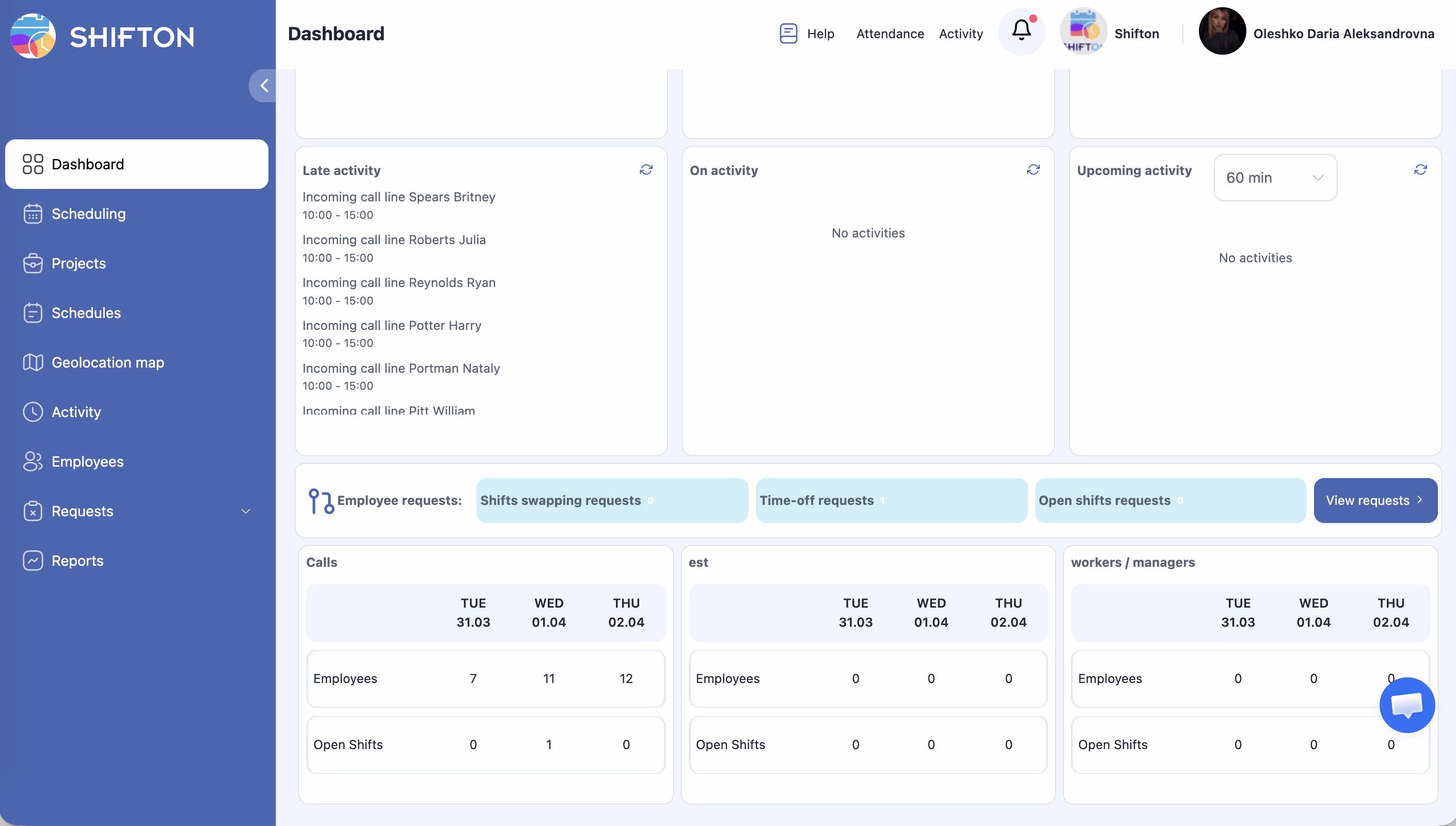Click Incoming call line Spears Britney entry

click(398, 197)
